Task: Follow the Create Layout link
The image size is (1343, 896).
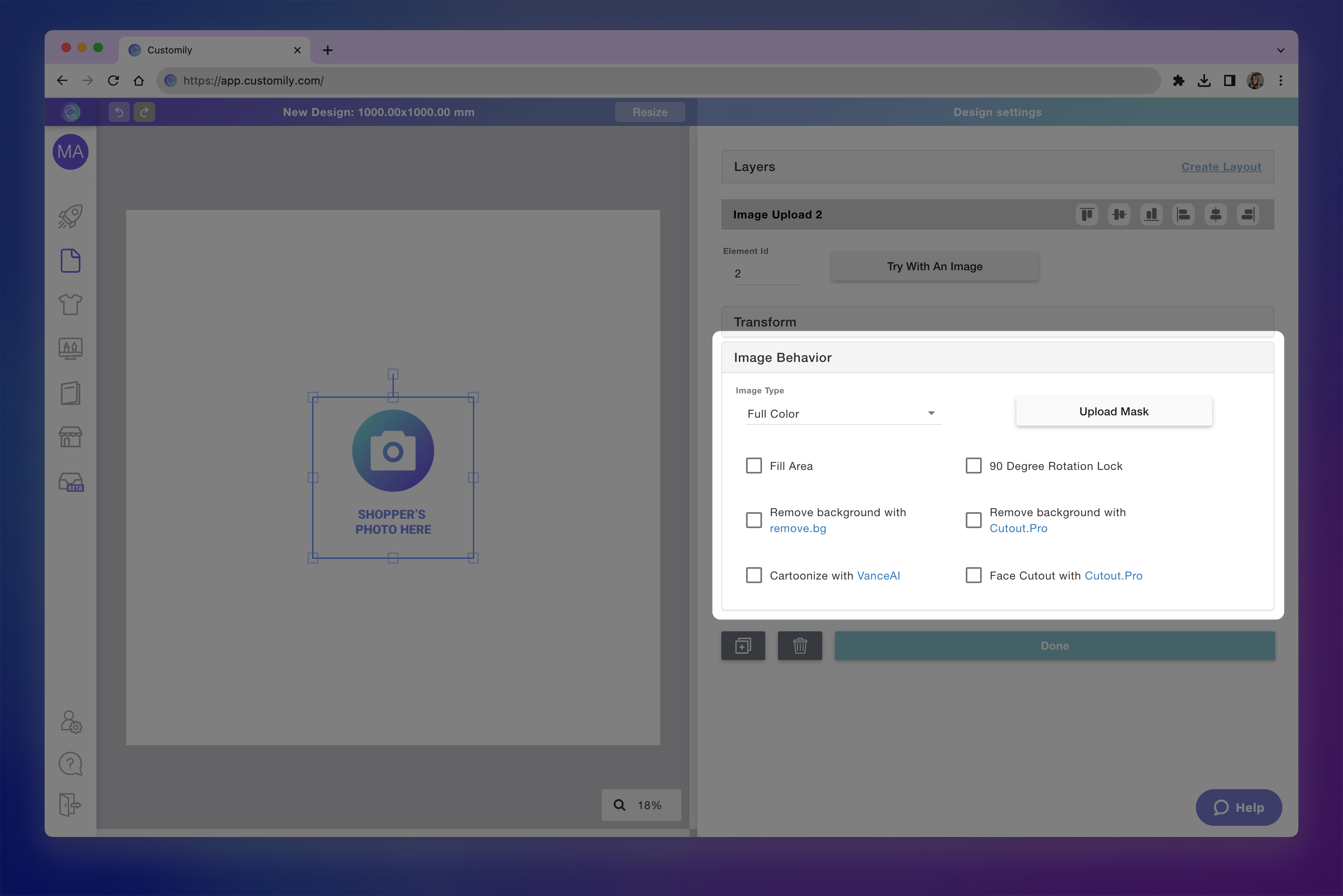Action: pyautogui.click(x=1221, y=167)
